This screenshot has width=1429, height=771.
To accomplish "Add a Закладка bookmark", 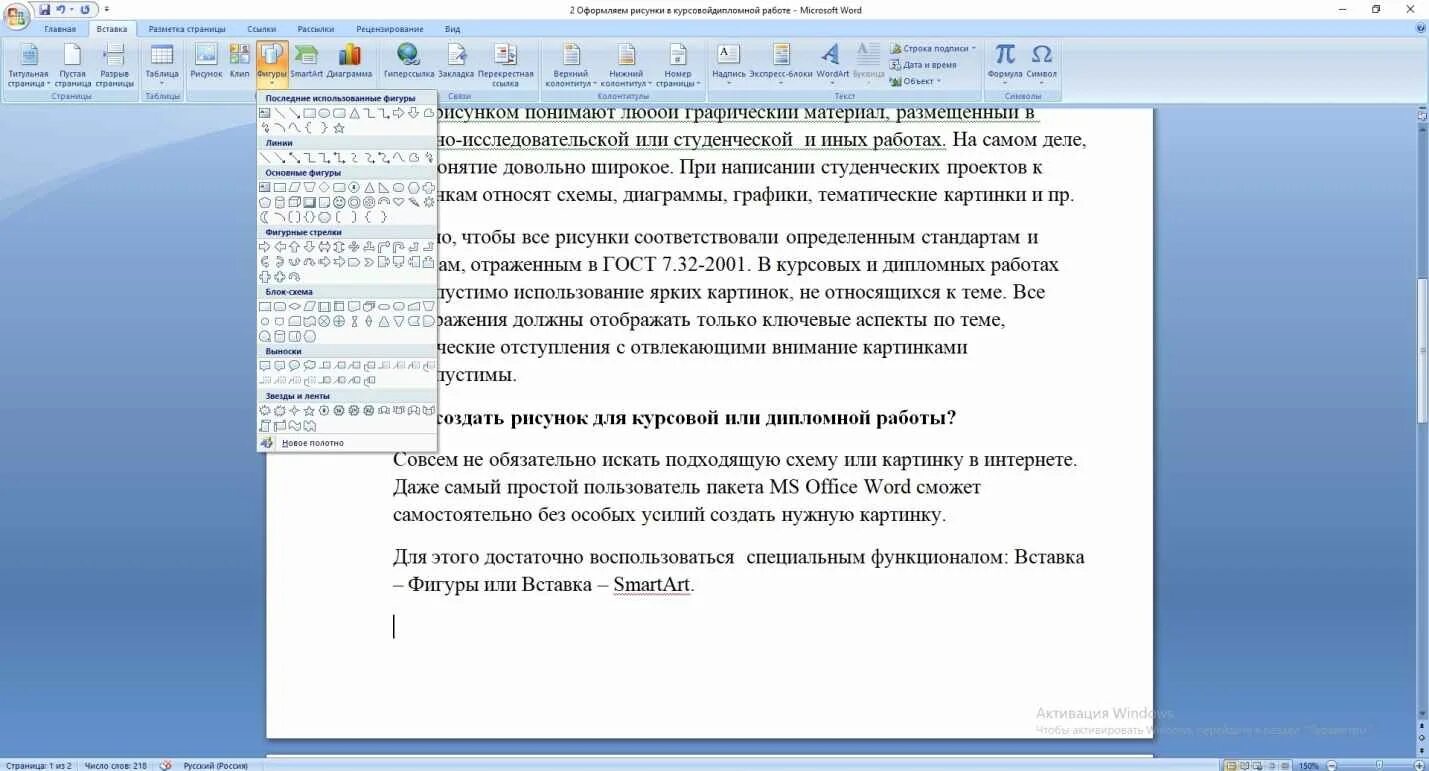I will (456, 62).
